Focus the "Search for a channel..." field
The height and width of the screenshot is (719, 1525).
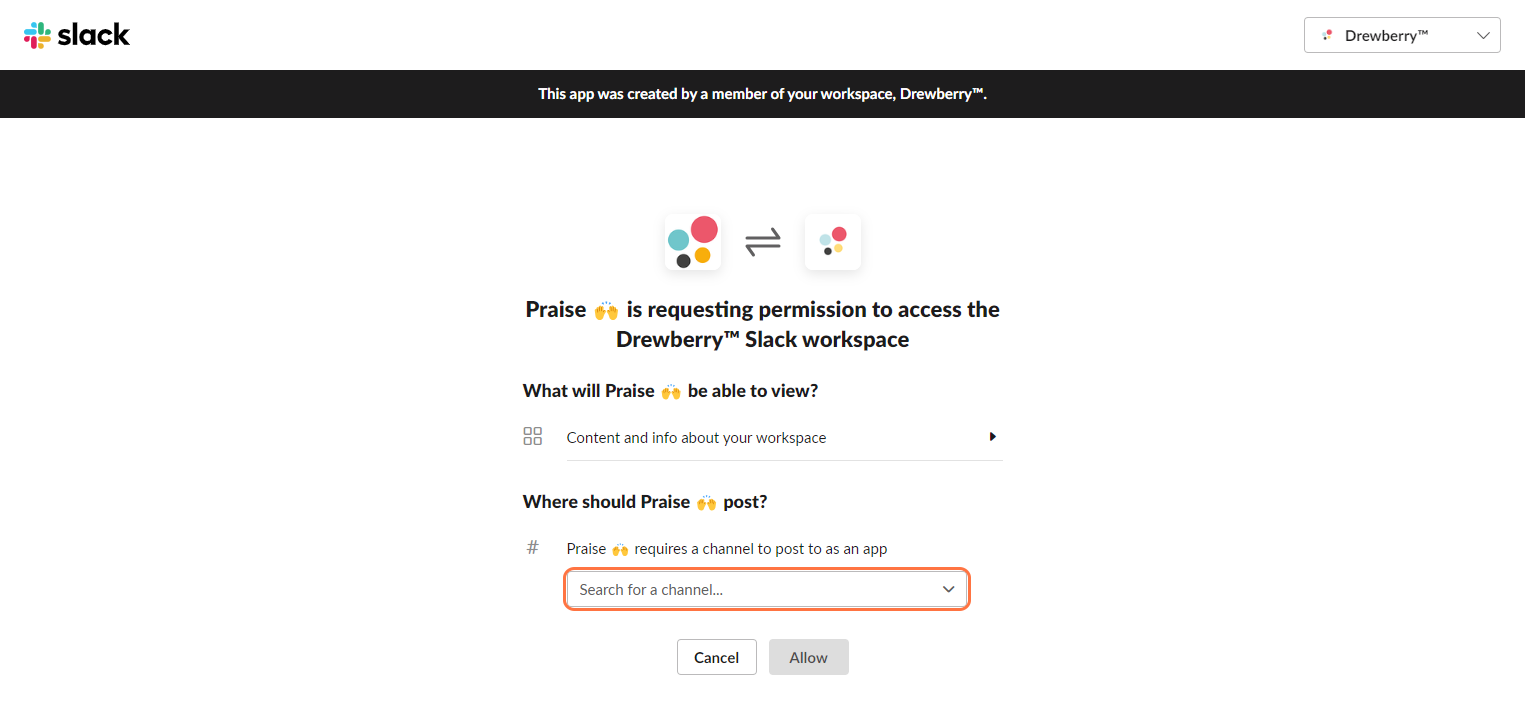[x=767, y=589]
